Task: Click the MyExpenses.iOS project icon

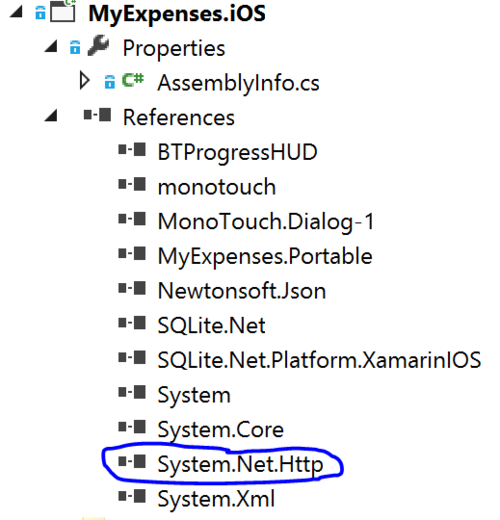Action: point(62,11)
